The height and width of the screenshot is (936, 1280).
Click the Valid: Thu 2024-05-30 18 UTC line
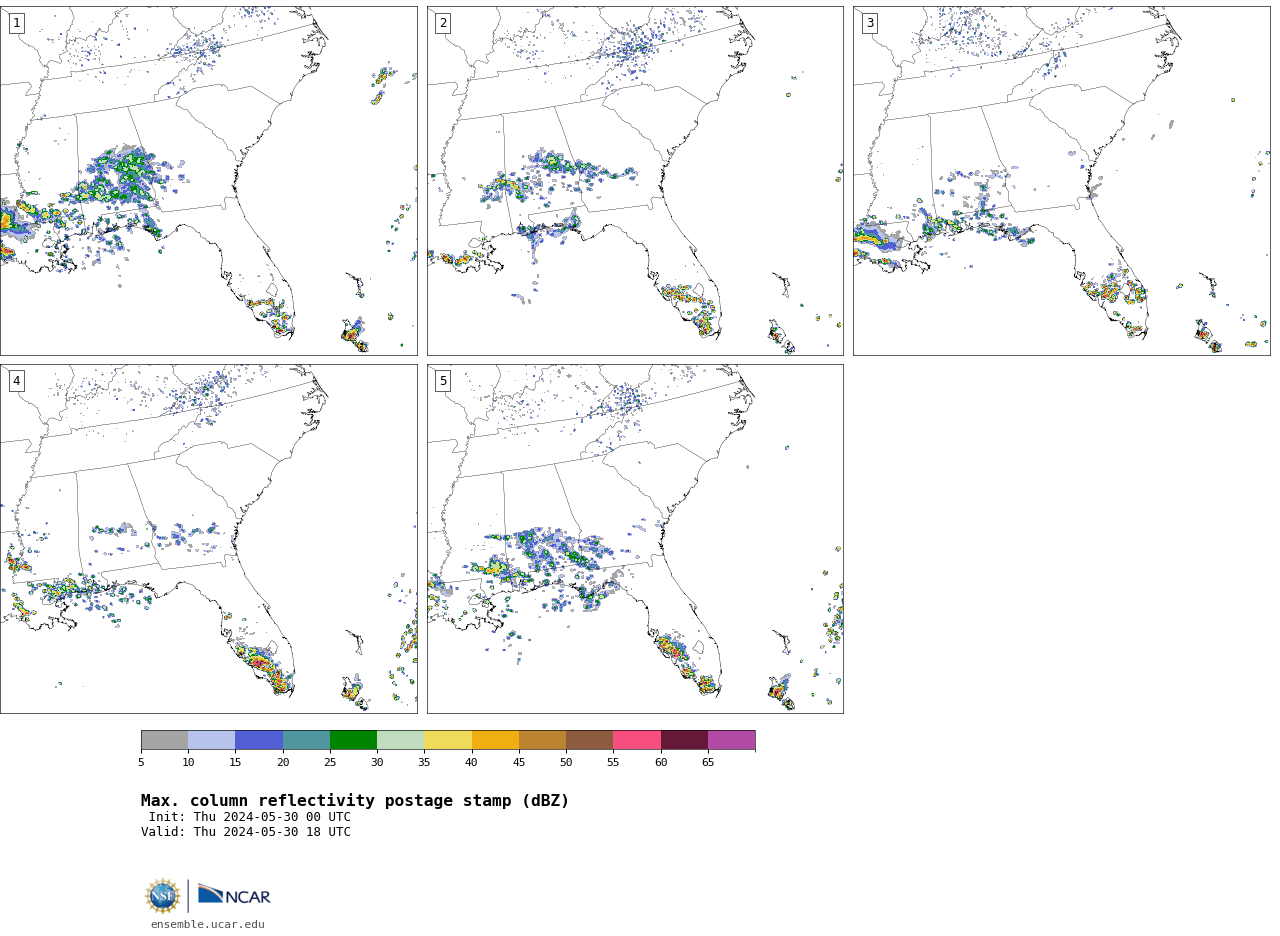coord(246,832)
